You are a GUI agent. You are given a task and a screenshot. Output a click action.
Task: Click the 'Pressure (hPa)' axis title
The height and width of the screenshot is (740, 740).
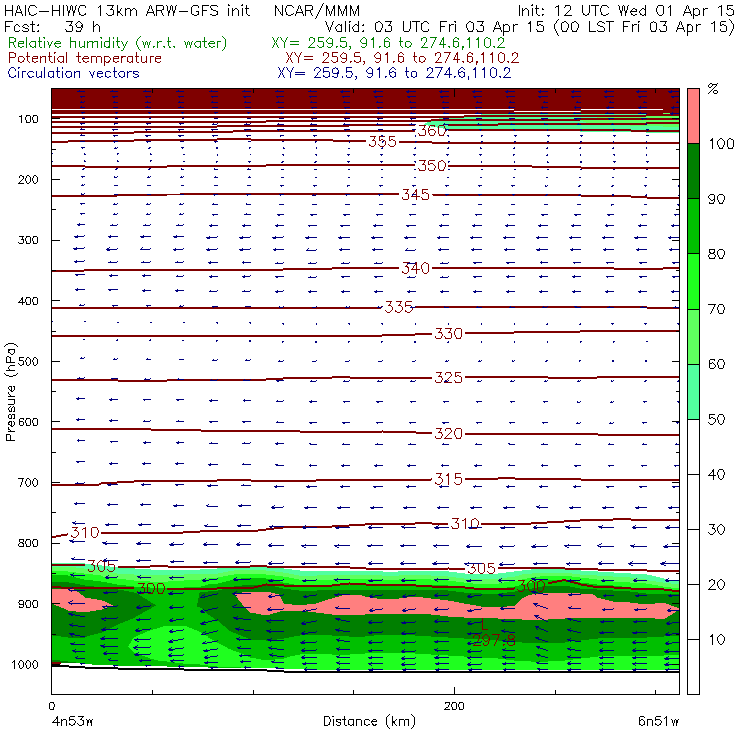(x=10, y=392)
